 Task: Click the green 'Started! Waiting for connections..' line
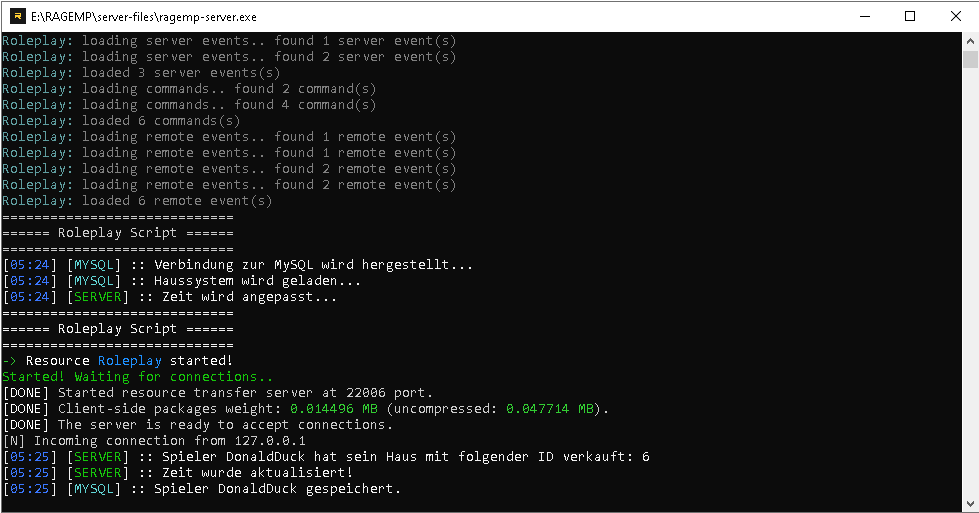[x=137, y=377]
